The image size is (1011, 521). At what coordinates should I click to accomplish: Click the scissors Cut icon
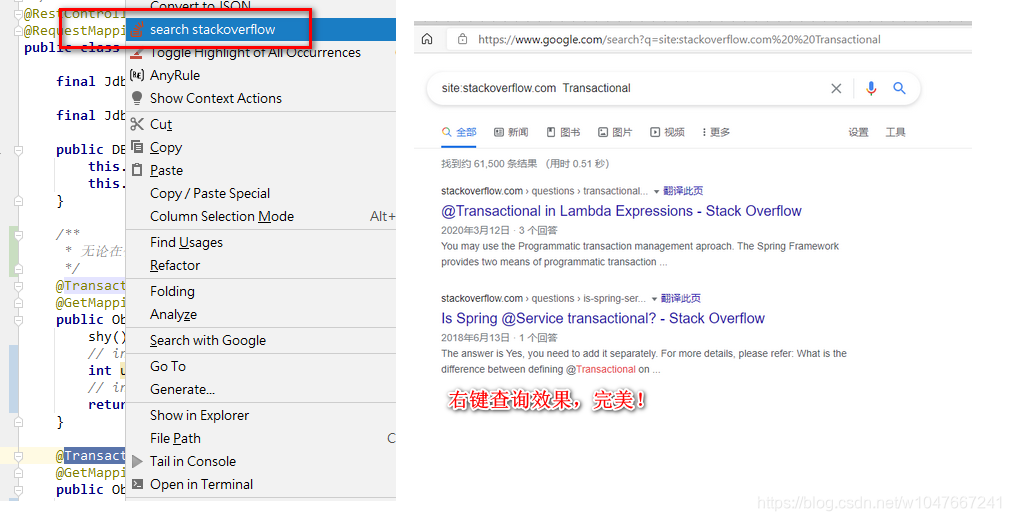coord(137,124)
